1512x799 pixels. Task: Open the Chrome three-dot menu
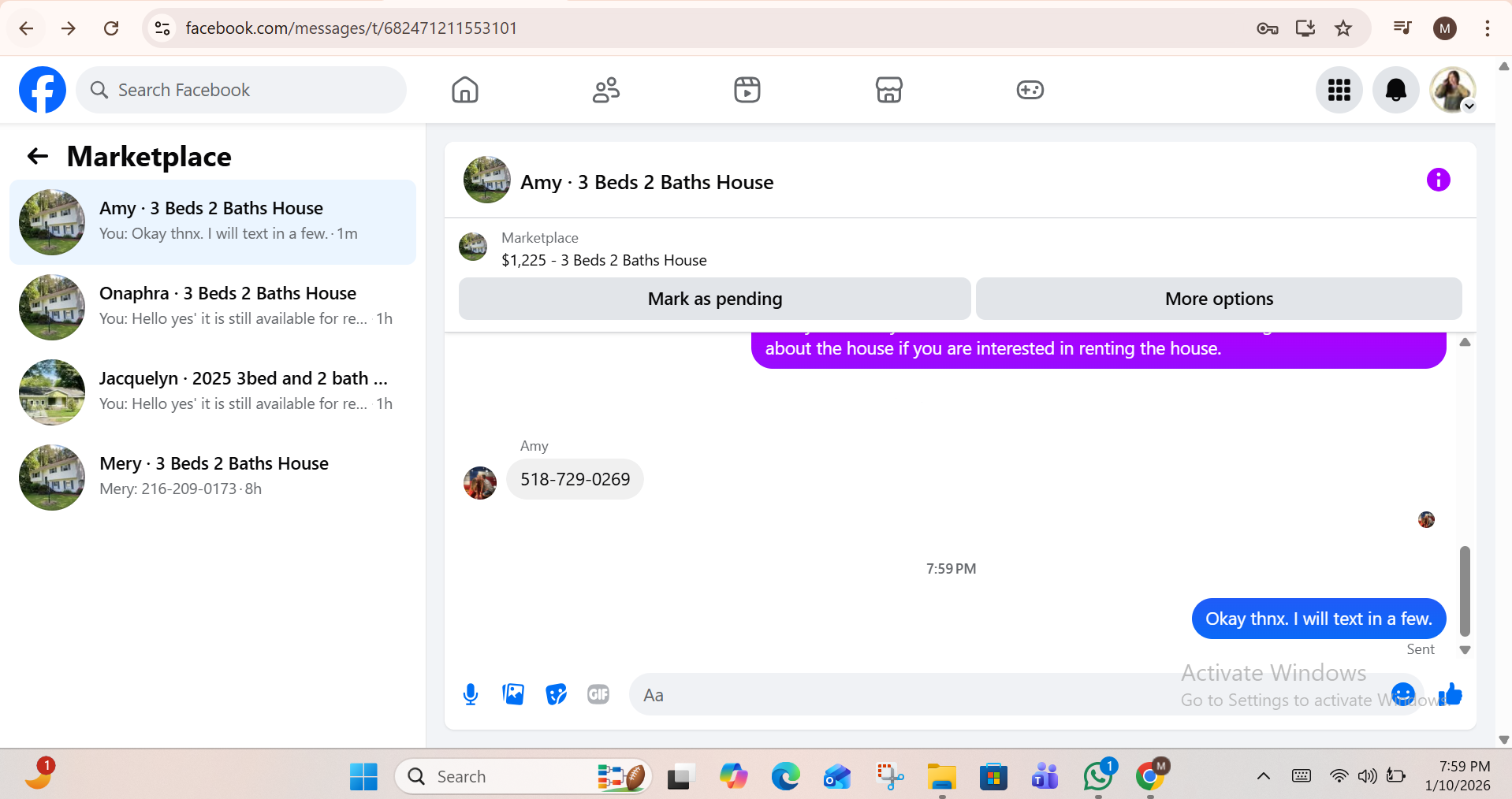[x=1488, y=28]
